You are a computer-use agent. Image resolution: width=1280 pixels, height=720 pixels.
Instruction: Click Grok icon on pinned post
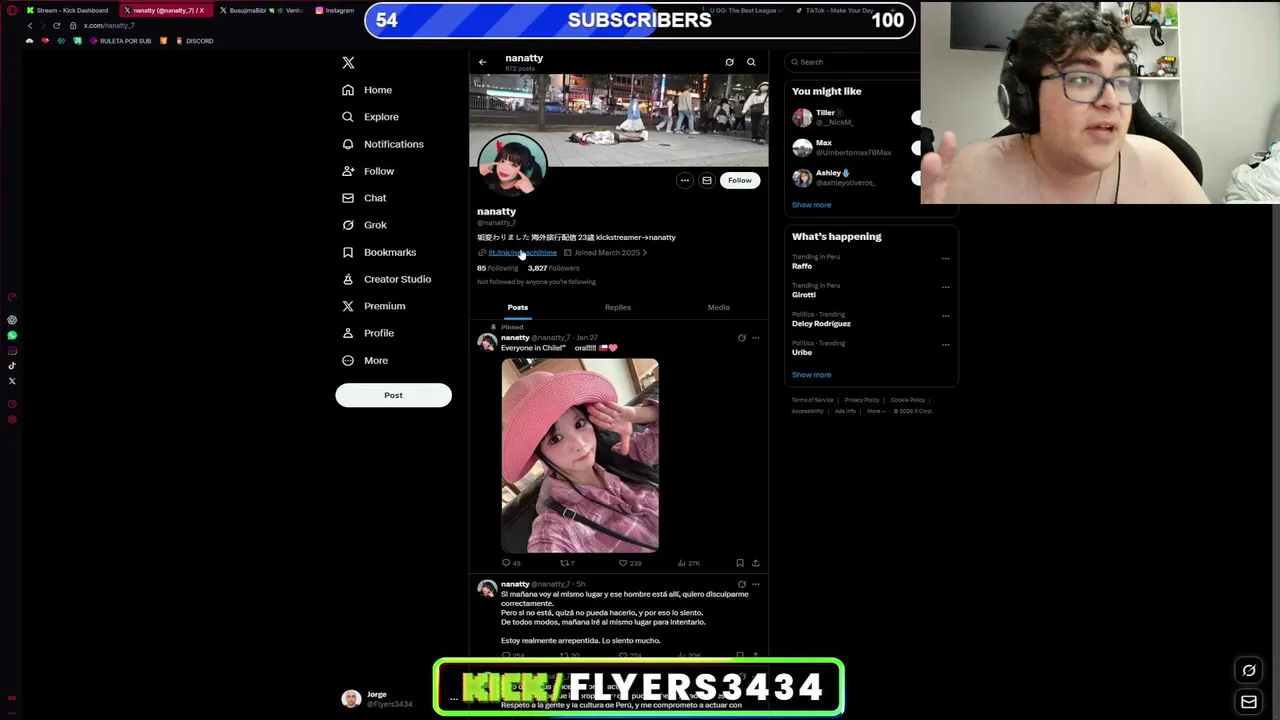[741, 338]
